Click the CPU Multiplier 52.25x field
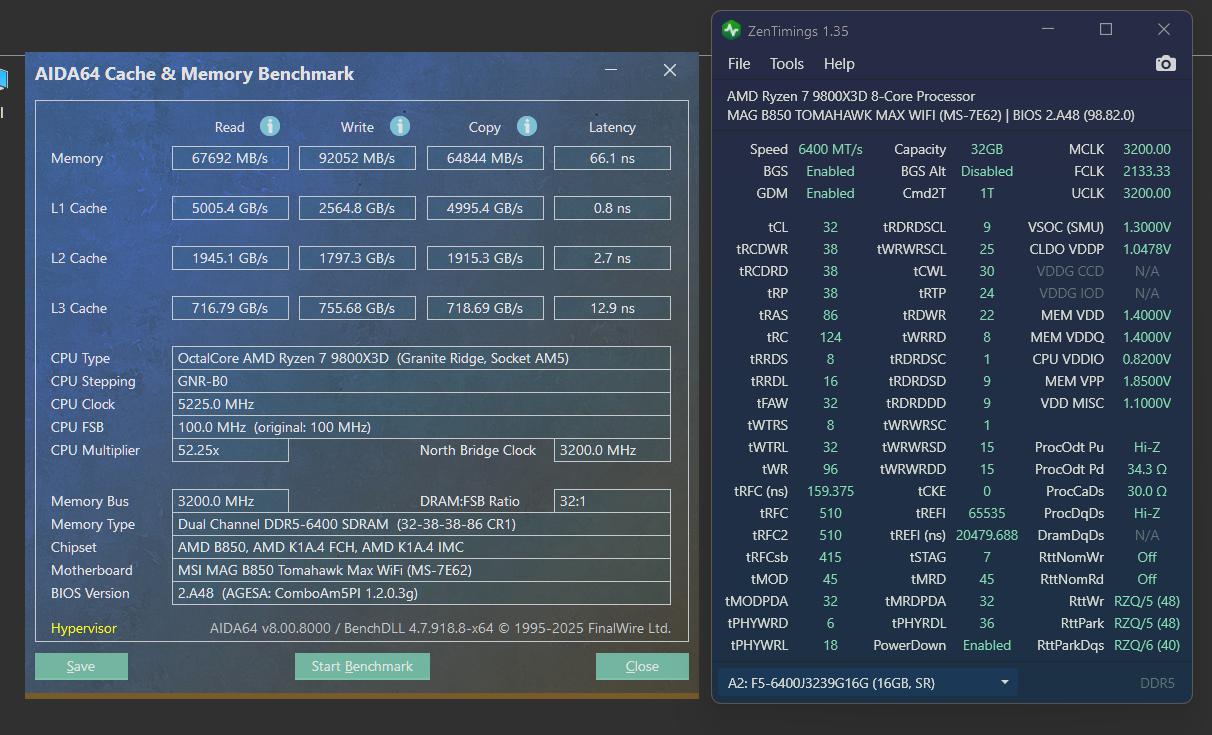The width and height of the screenshot is (1212, 735). [230, 450]
